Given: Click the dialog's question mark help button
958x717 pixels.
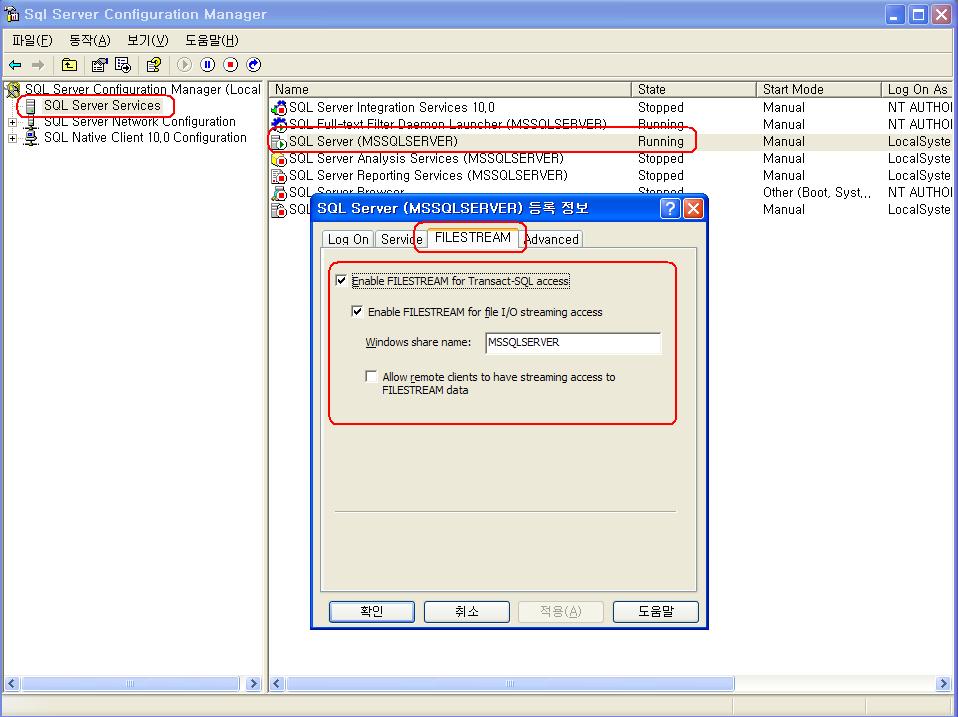Looking at the screenshot, I should click(670, 209).
